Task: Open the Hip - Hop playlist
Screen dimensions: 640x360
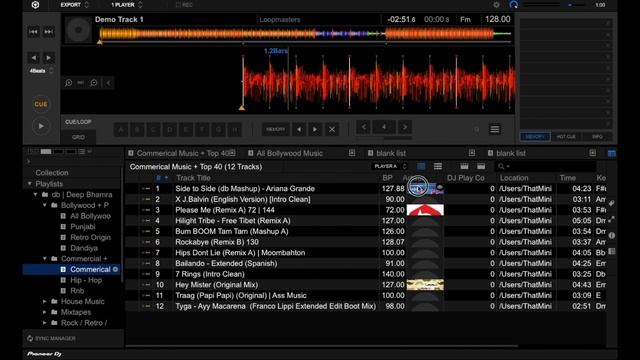Action: pyautogui.click(x=86, y=280)
